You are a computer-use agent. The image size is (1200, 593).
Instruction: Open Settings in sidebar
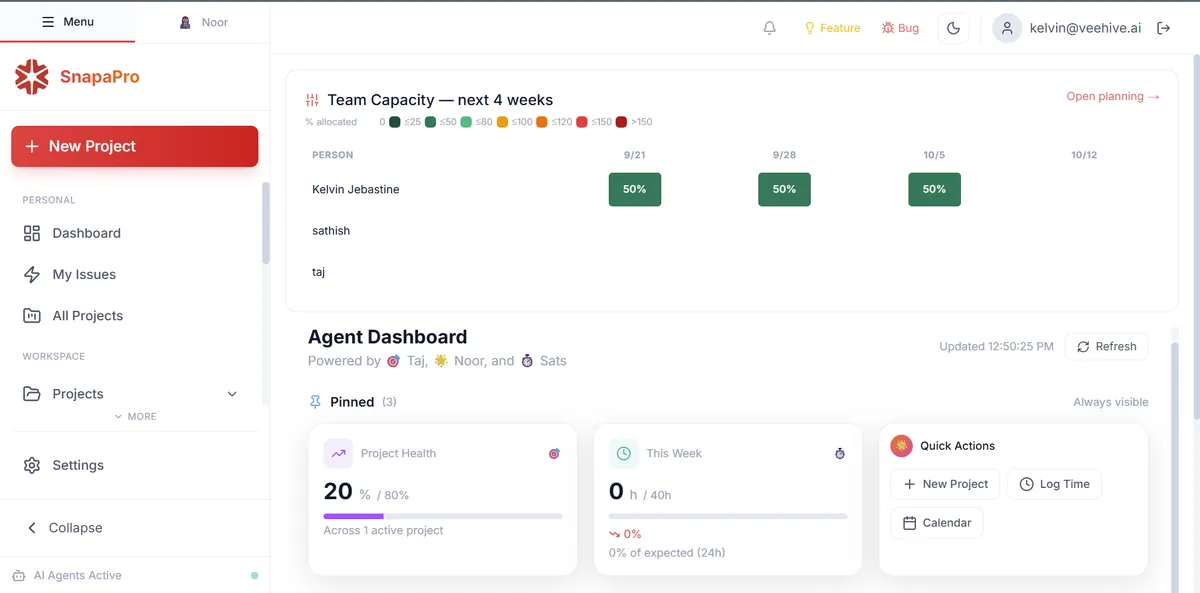[x=134, y=465]
